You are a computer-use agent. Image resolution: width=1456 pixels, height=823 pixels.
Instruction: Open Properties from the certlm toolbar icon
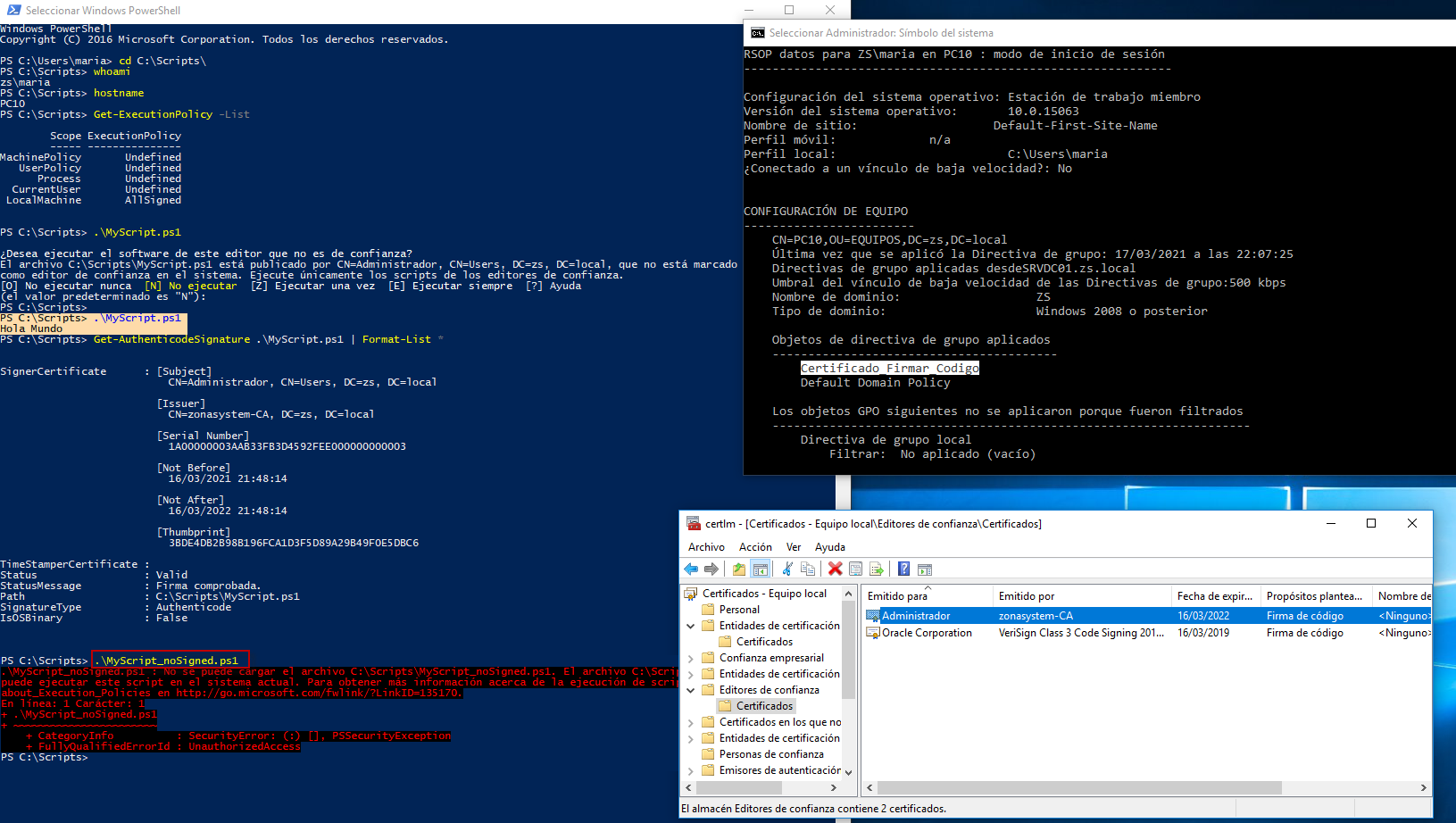pyautogui.click(x=856, y=569)
